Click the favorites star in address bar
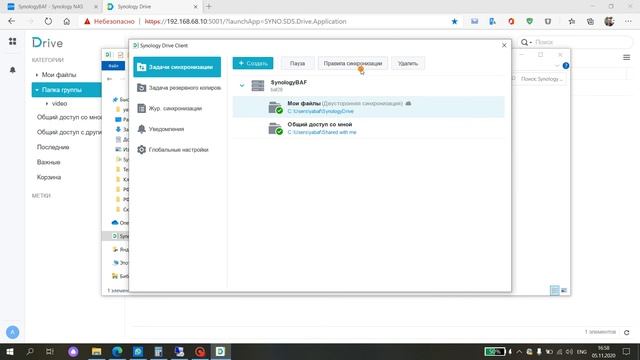 (x=454, y=22)
